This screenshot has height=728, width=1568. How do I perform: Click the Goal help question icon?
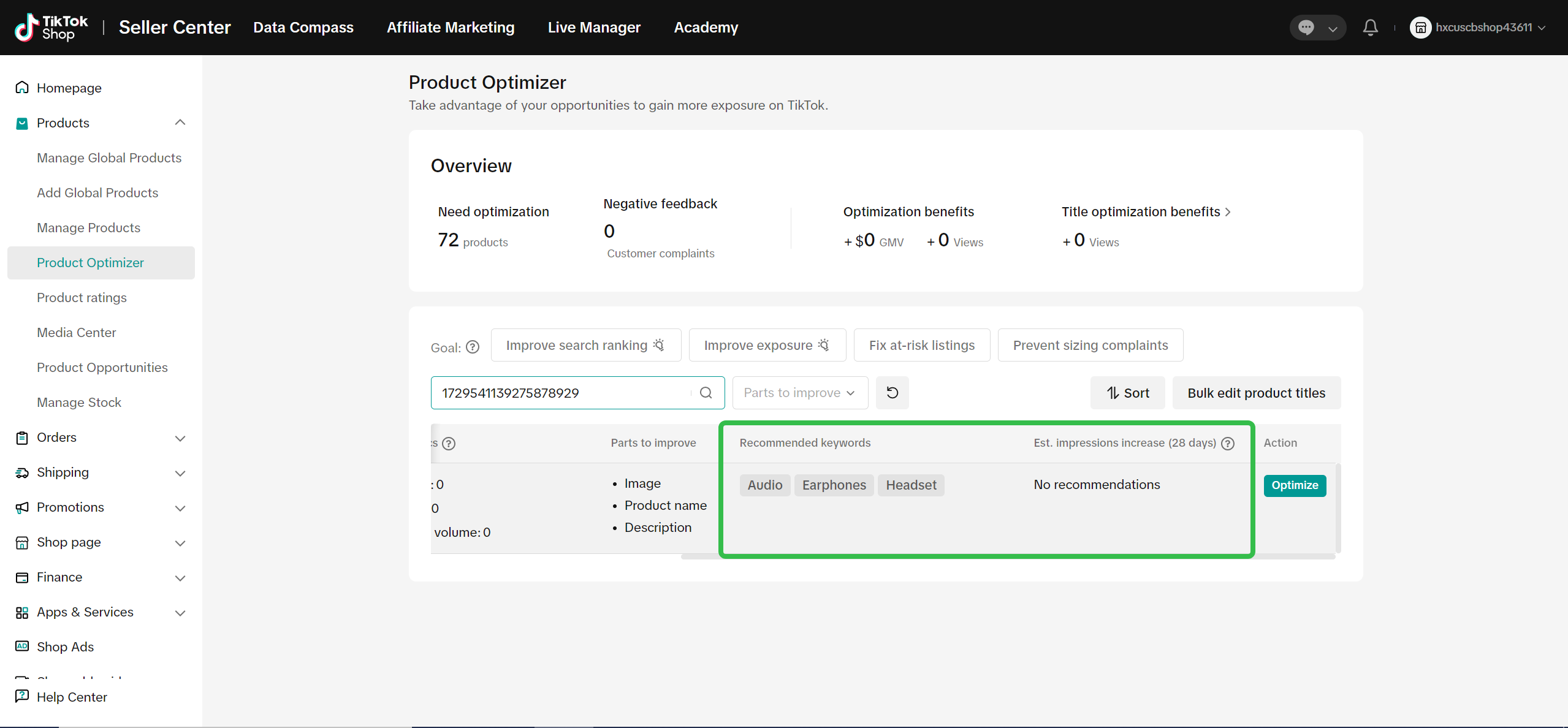coord(473,347)
